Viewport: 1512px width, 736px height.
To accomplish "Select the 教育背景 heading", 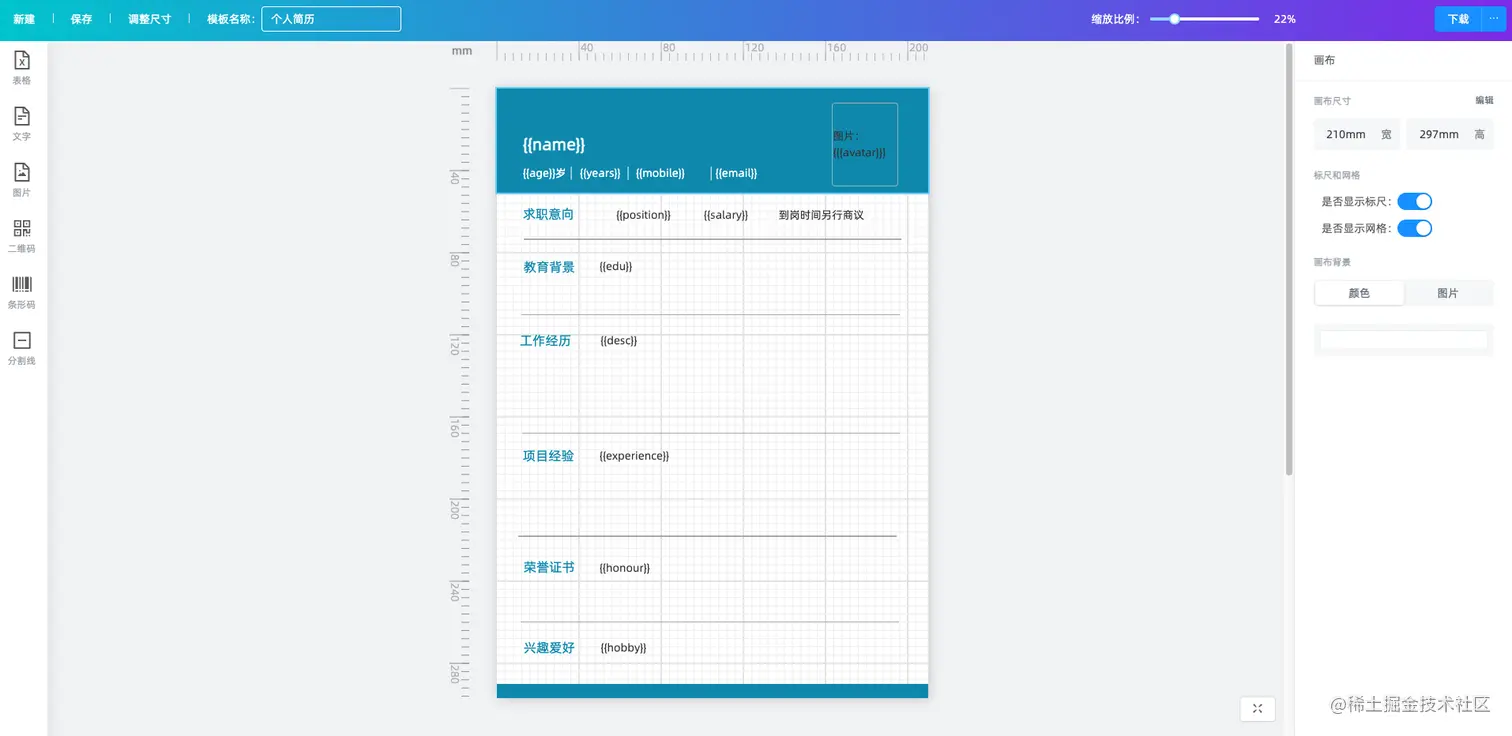I will (x=549, y=267).
